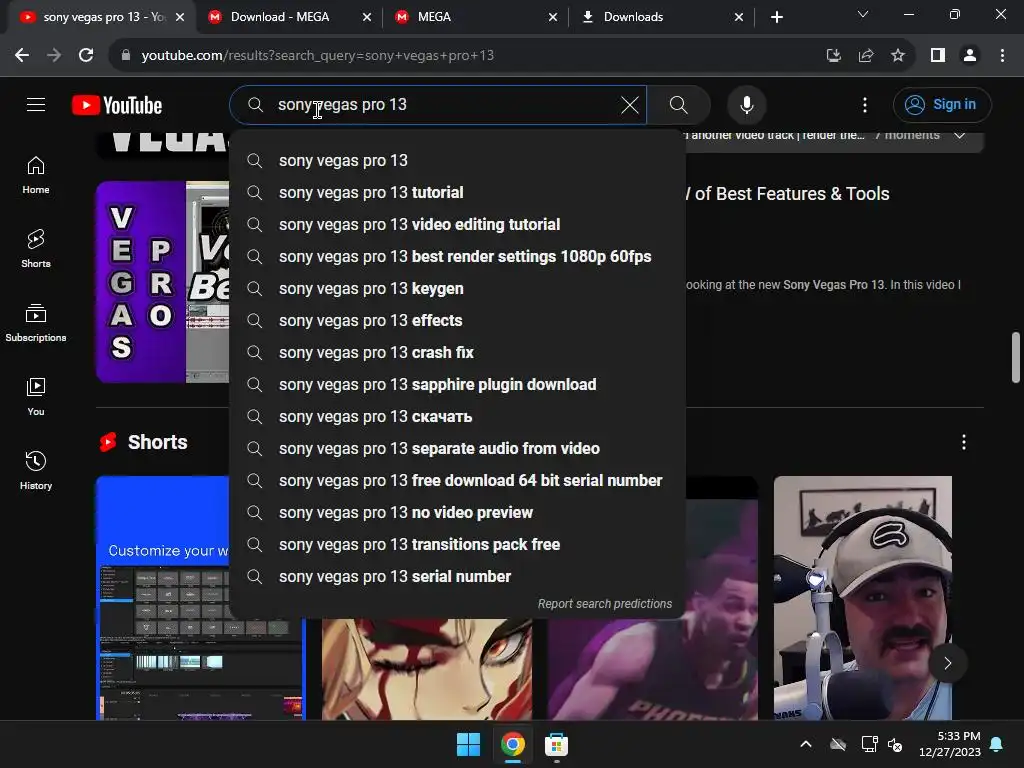This screenshot has width=1024, height=768.
Task: Go forward with Chrome forward arrow
Action: (x=54, y=56)
